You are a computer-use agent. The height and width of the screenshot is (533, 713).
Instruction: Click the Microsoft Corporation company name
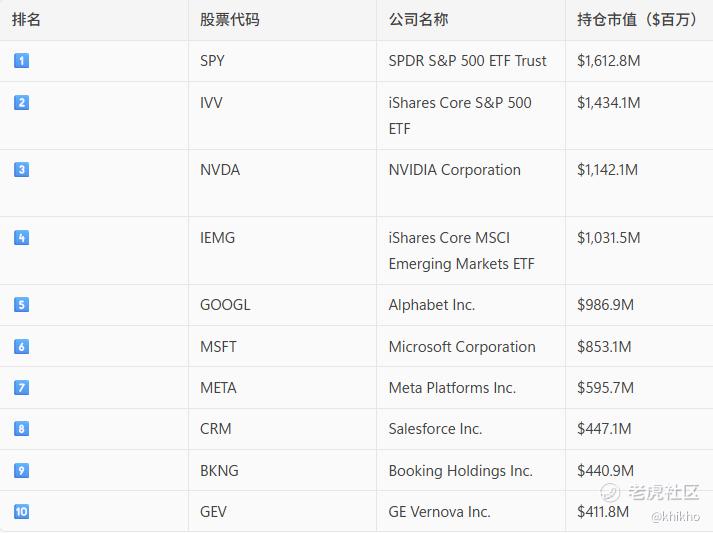pyautogui.click(x=462, y=347)
